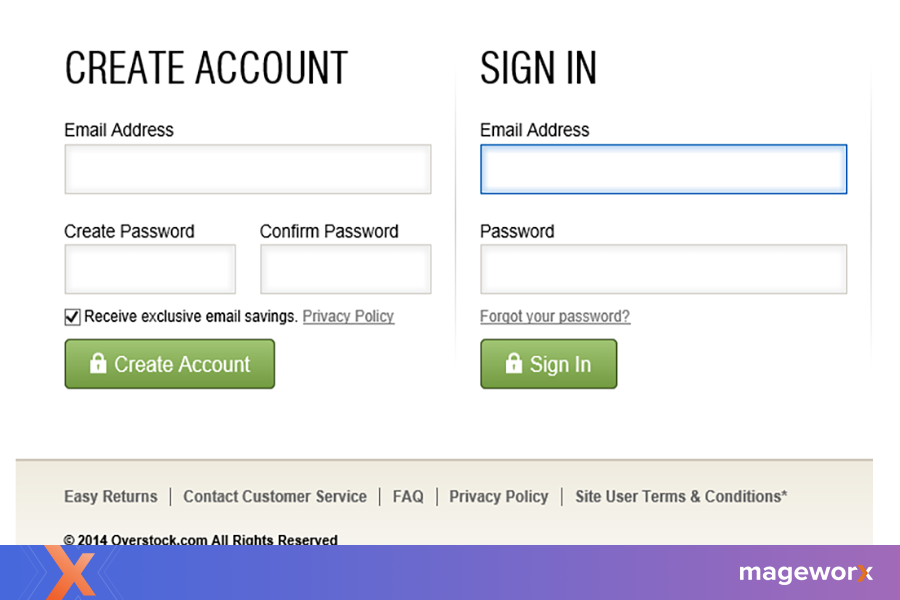Click the CREATE ACCOUNT heading text
900x600 pixels.
click(206, 68)
